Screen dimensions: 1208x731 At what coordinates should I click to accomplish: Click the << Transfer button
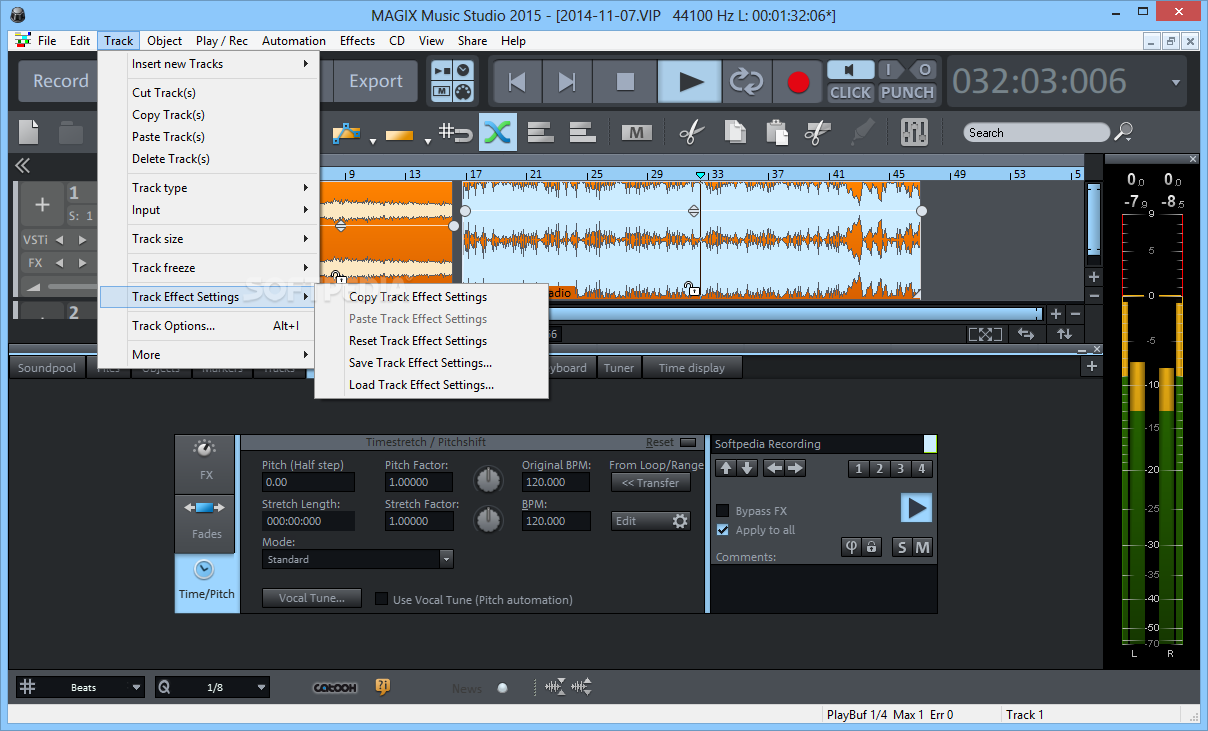point(650,483)
